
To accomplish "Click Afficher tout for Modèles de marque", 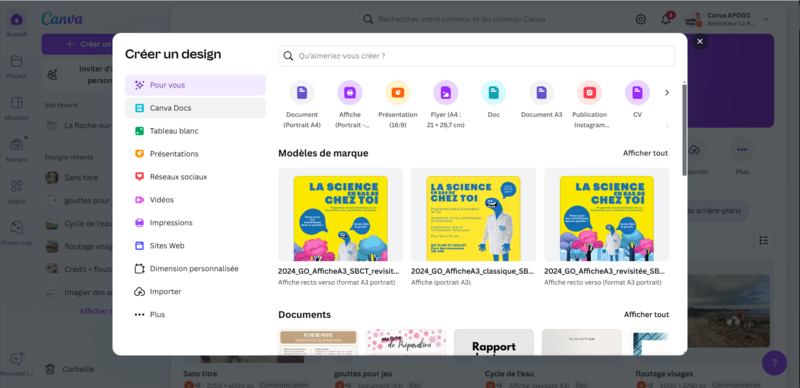I will pyautogui.click(x=645, y=153).
